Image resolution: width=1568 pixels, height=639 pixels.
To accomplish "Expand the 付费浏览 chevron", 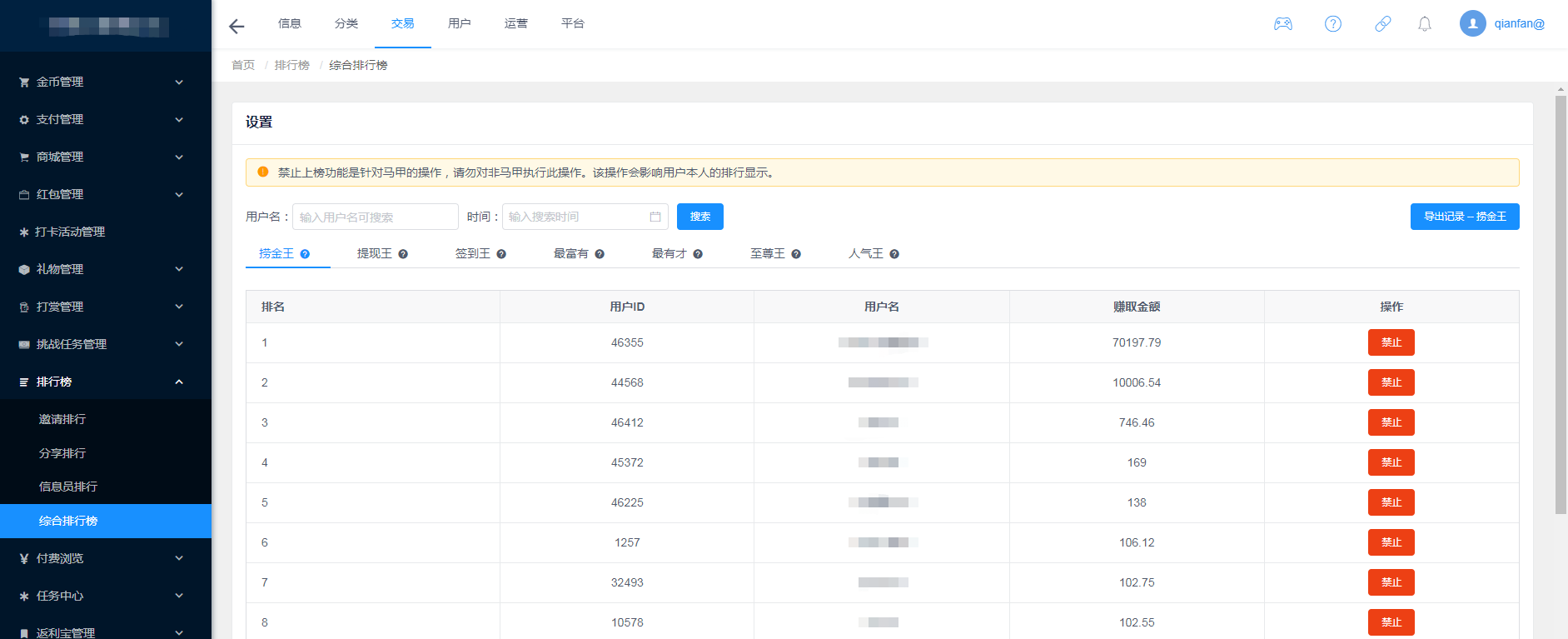I will click(179, 558).
